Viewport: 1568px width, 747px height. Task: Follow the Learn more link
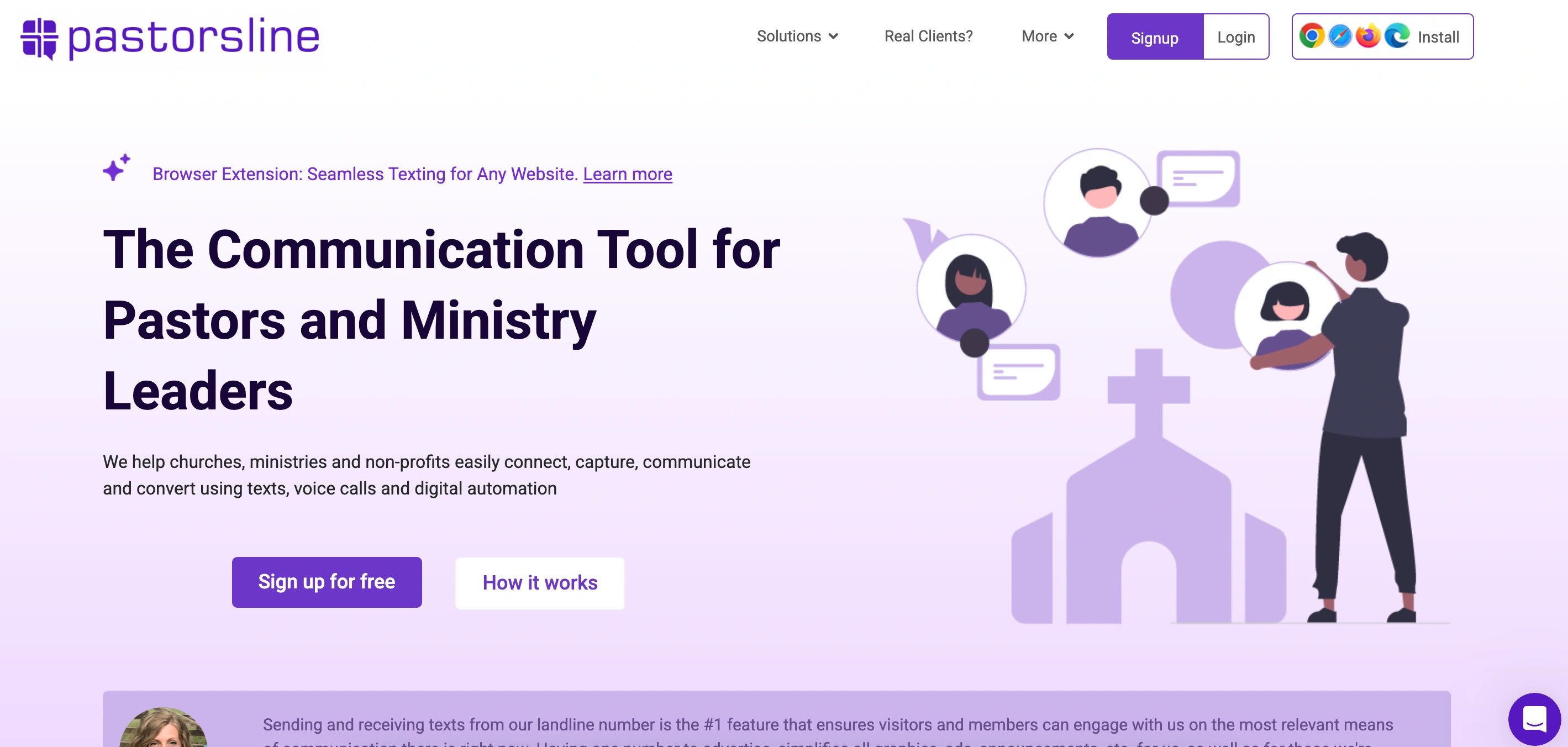(627, 174)
